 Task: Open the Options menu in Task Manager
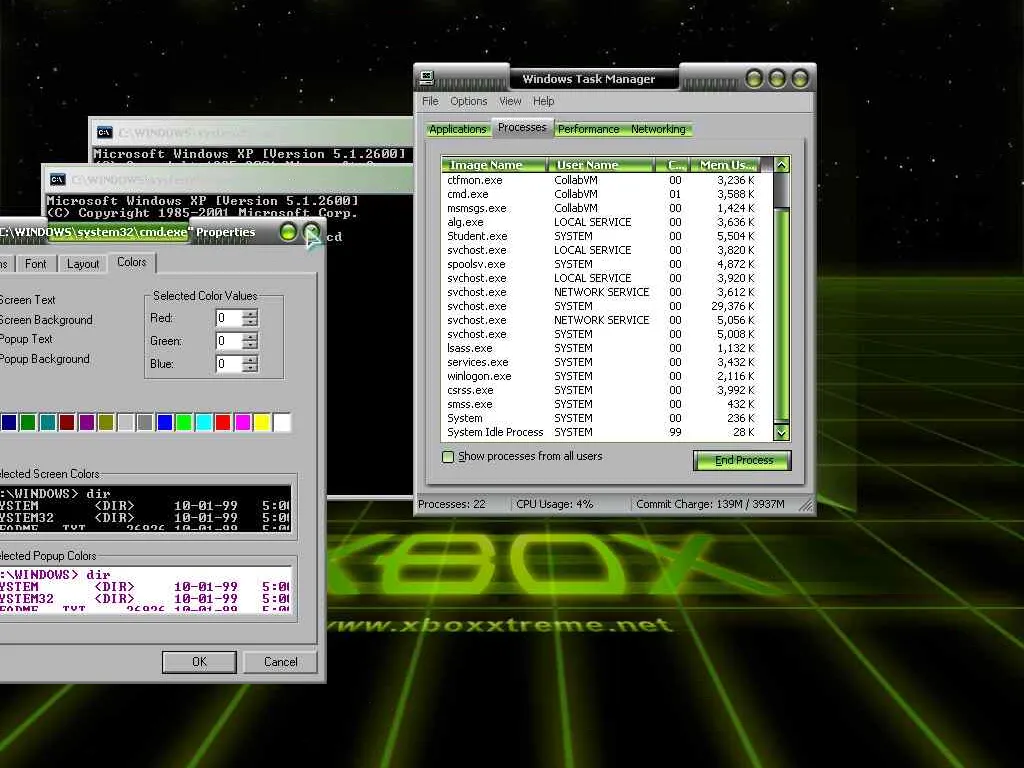coord(468,101)
